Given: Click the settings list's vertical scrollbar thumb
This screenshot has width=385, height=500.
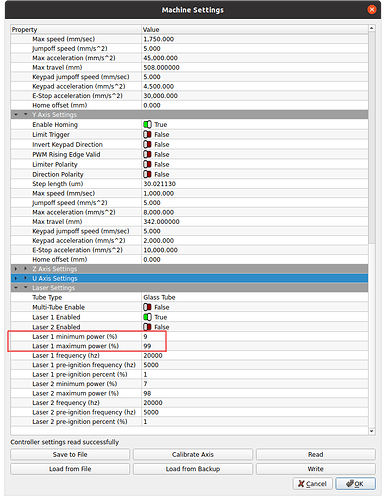Looking at the screenshot, I should [x=372, y=138].
